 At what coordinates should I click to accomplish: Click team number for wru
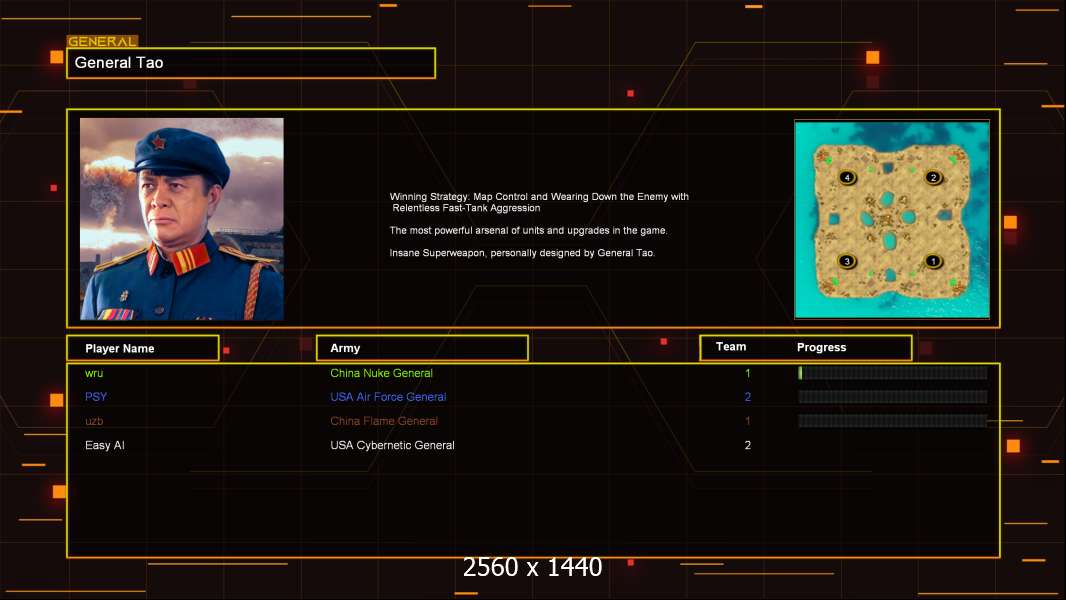coord(748,373)
